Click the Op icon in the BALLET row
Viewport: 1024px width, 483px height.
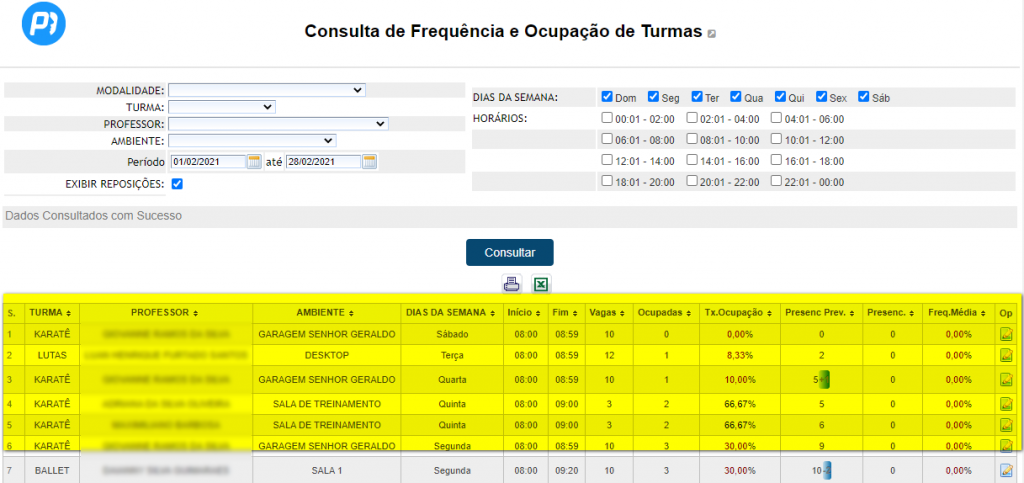click(x=1006, y=470)
